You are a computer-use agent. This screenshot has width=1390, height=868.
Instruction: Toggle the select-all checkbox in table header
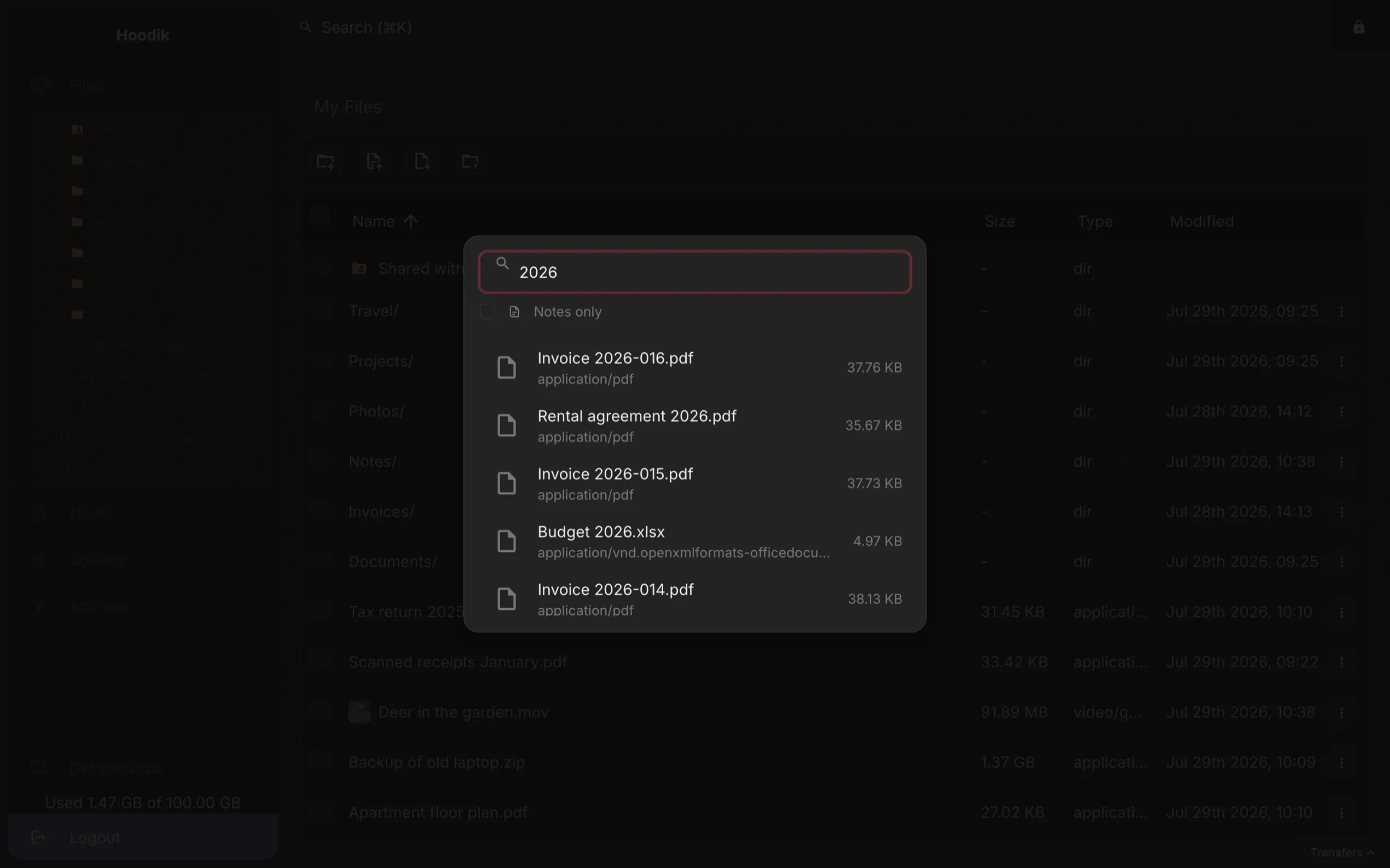319,215
